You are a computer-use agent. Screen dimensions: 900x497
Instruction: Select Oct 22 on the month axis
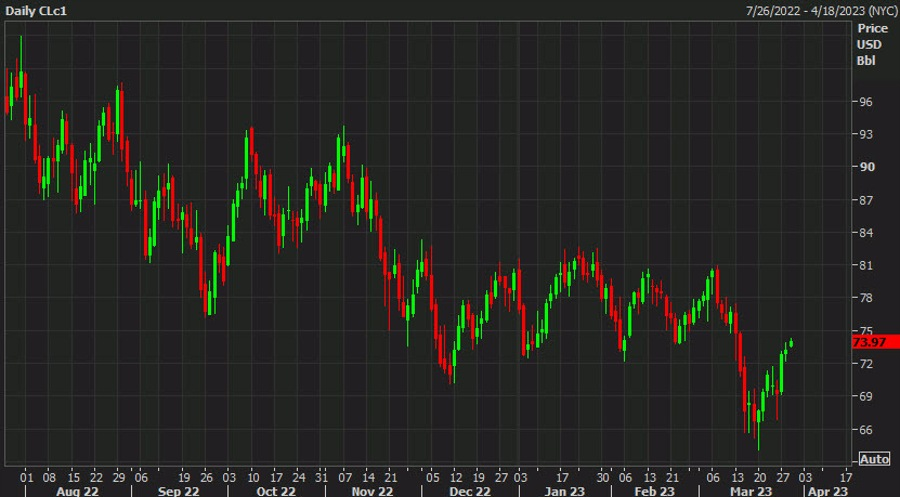pyautogui.click(x=277, y=490)
